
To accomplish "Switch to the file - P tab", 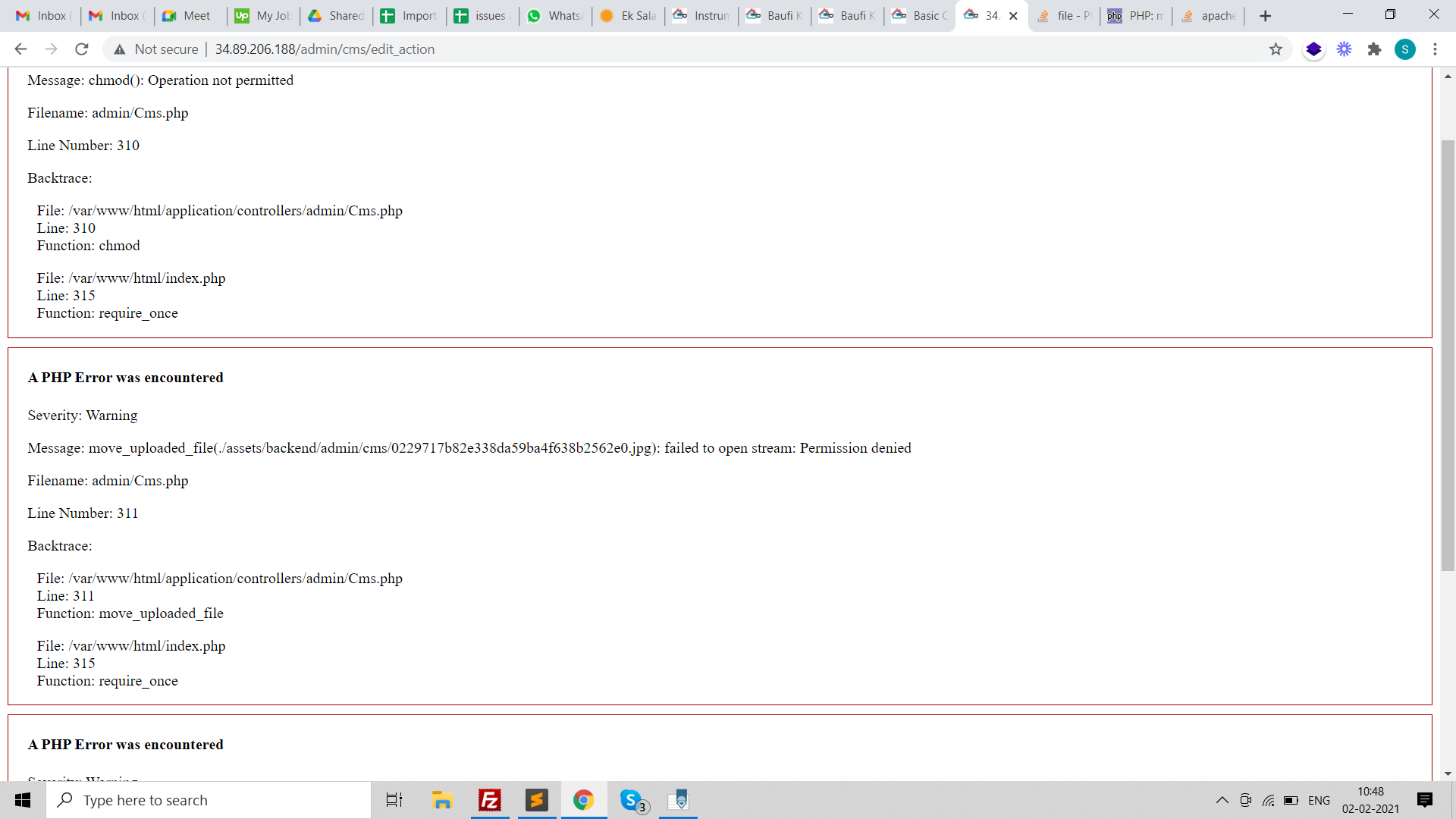I will coord(1064,16).
